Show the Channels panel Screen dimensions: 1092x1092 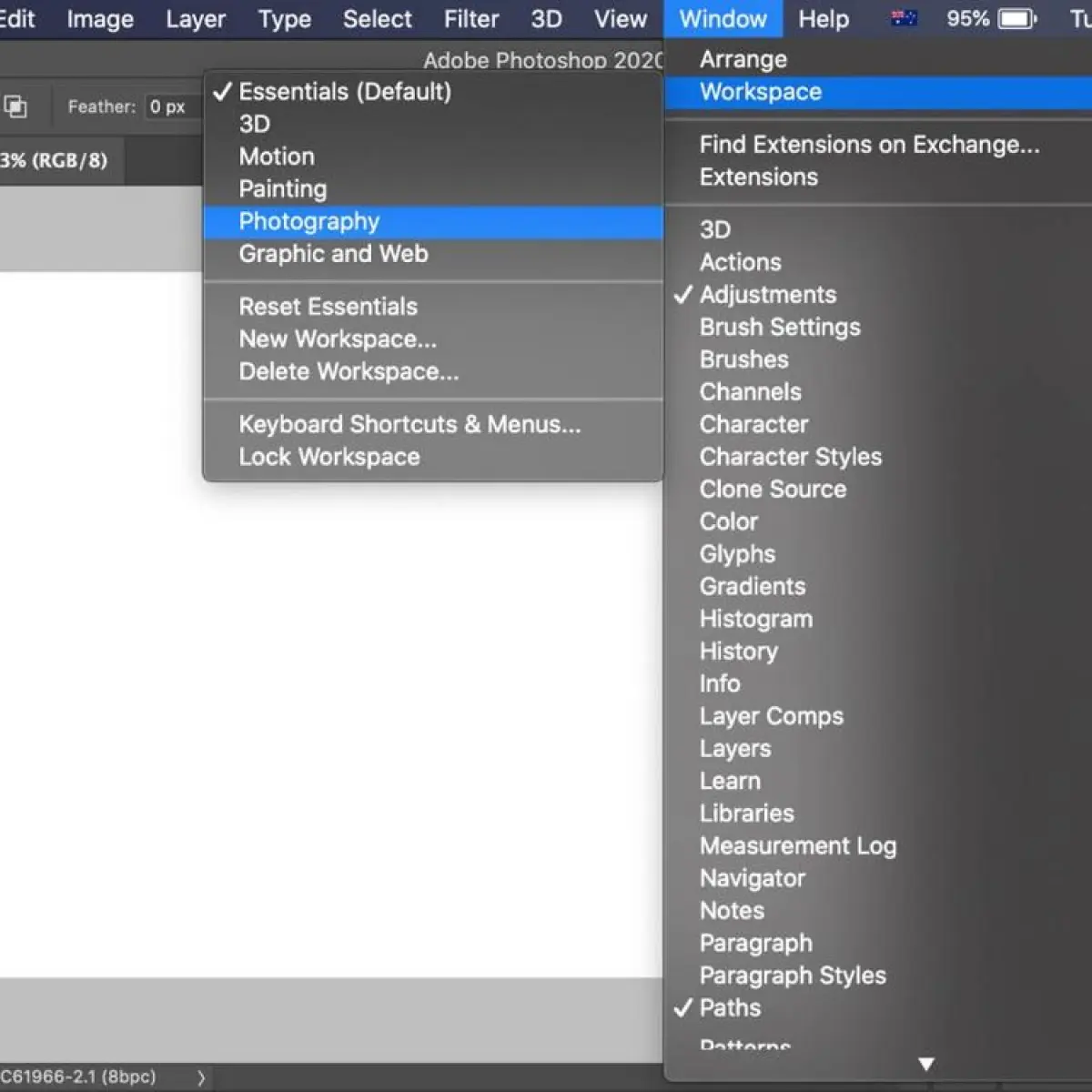point(878,392)
